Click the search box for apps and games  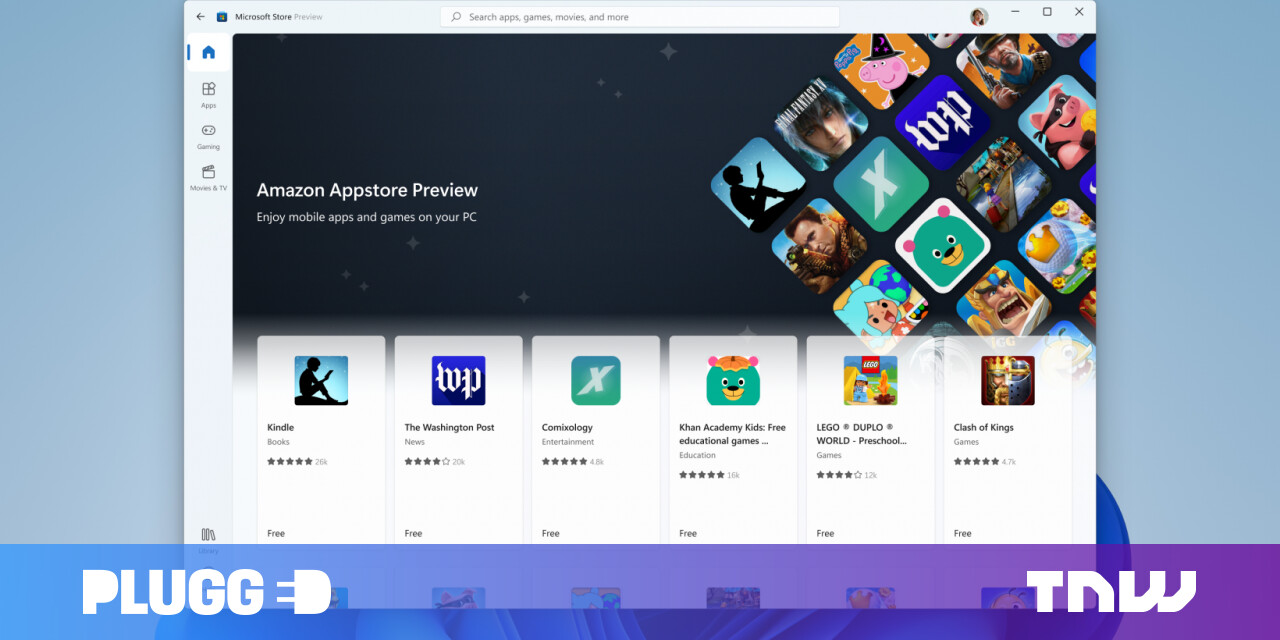640,17
